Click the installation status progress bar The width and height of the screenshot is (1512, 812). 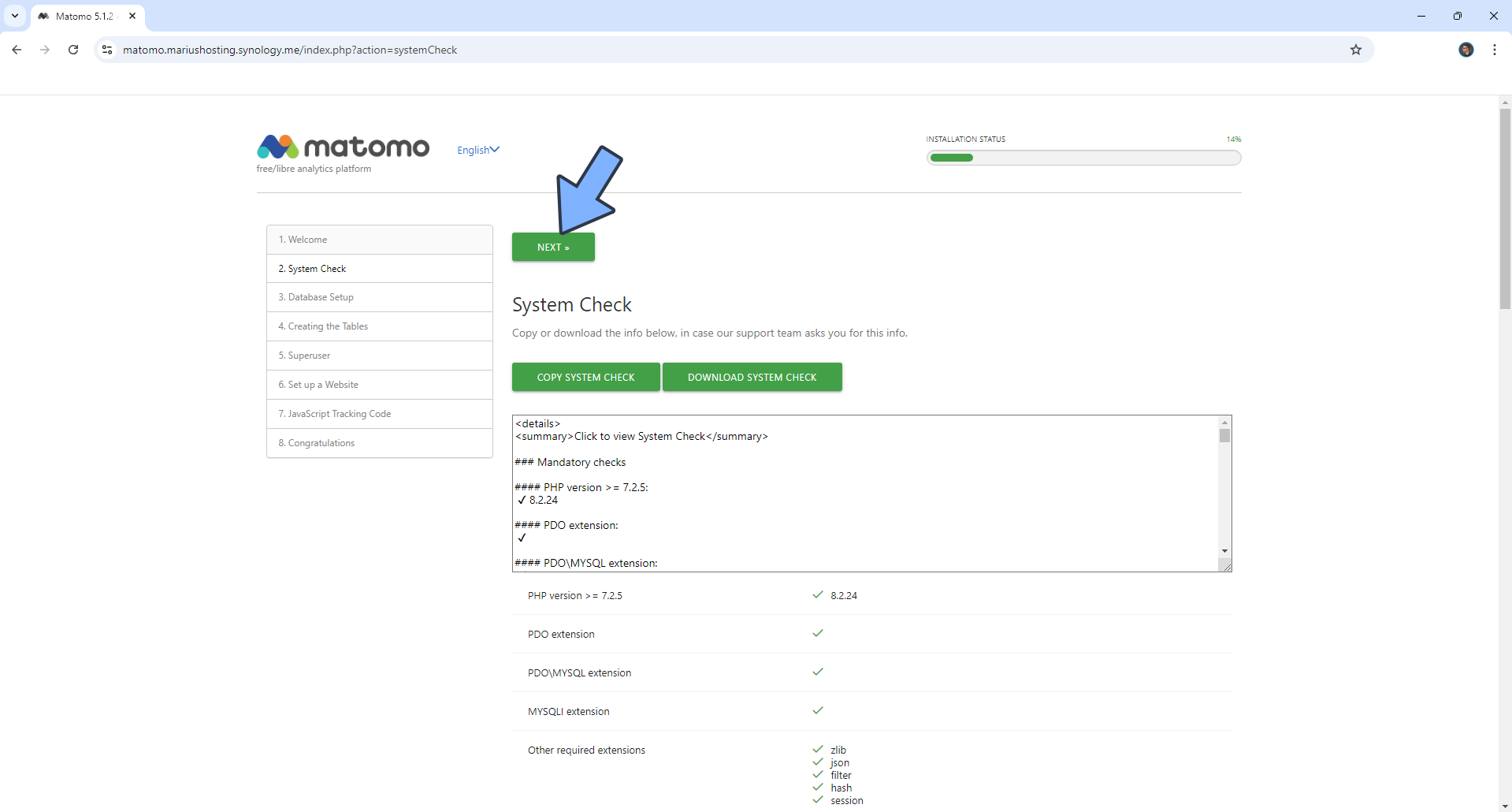coord(1083,158)
